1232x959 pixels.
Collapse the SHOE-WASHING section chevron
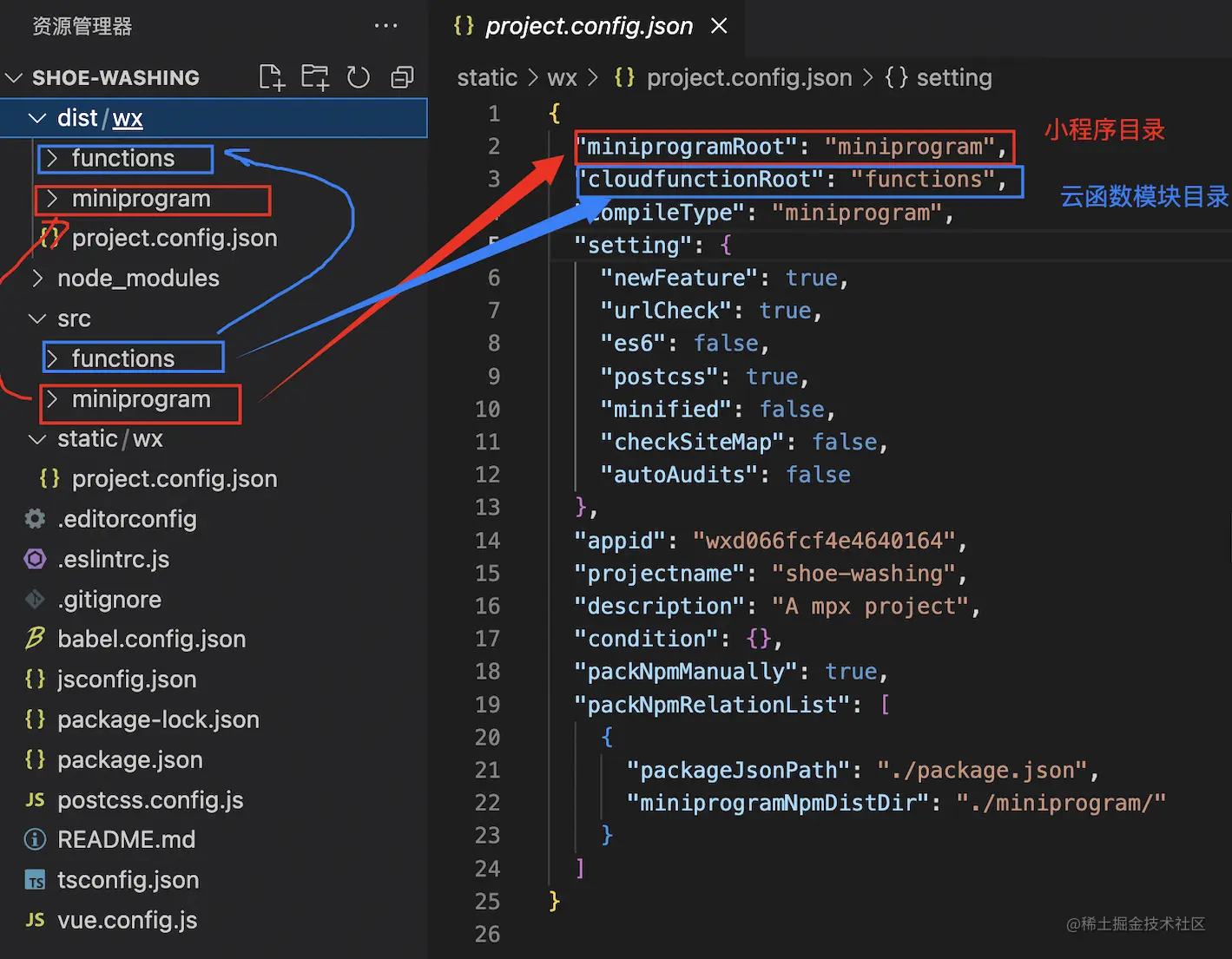14,77
